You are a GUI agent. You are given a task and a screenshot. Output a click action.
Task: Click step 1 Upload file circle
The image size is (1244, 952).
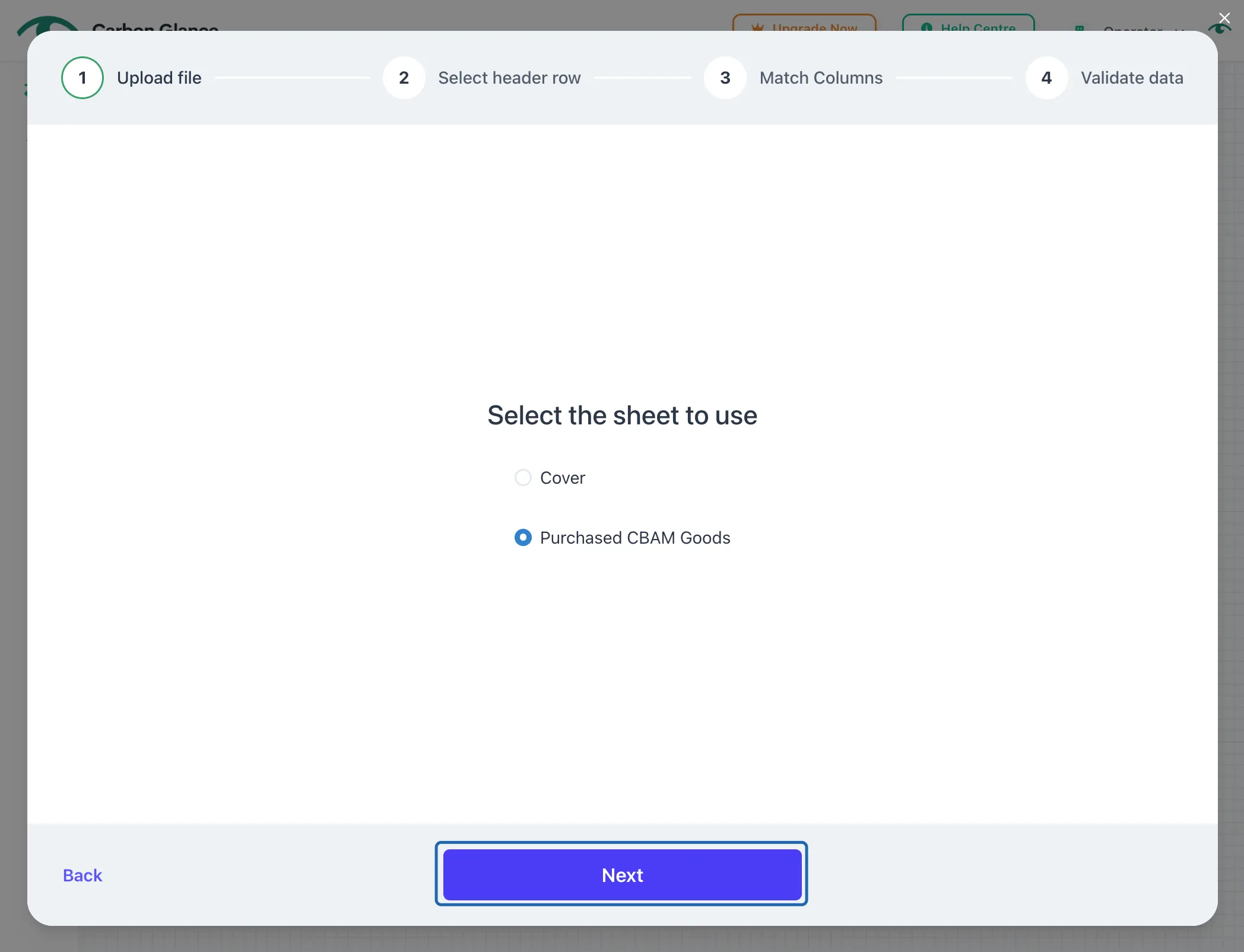point(82,78)
